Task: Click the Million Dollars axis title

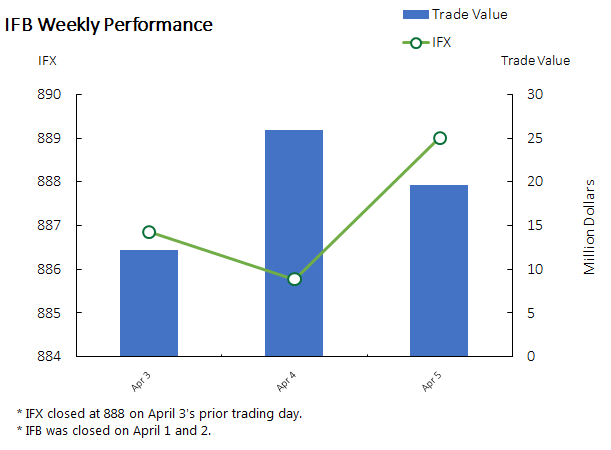Action: click(x=589, y=226)
